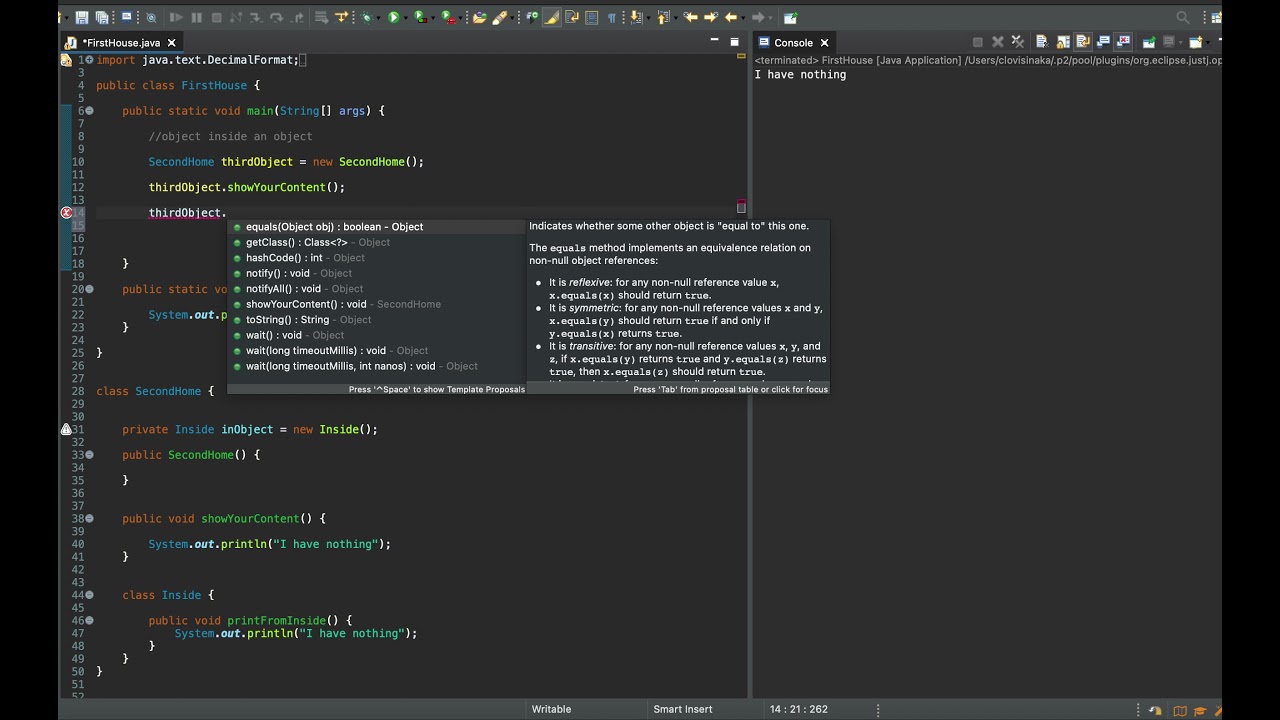This screenshot has width=1280, height=720.
Task: Navigate forward to the next edit location
Action: point(710,17)
